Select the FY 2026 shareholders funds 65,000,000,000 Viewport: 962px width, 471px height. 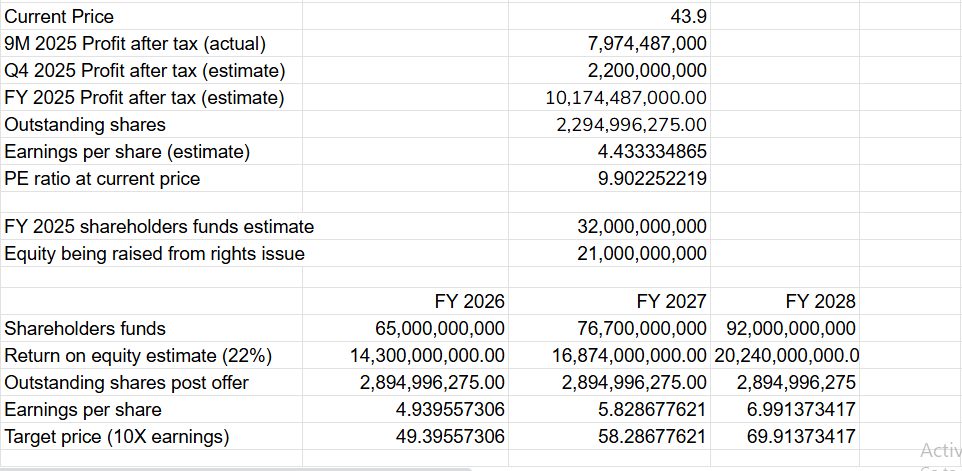tap(440, 328)
